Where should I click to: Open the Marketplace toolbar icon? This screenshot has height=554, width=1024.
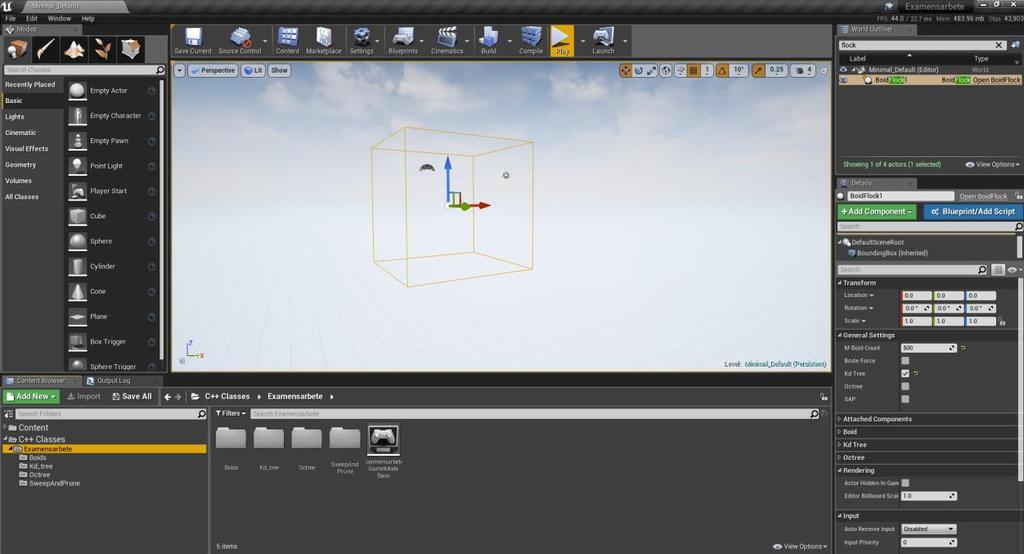point(323,41)
